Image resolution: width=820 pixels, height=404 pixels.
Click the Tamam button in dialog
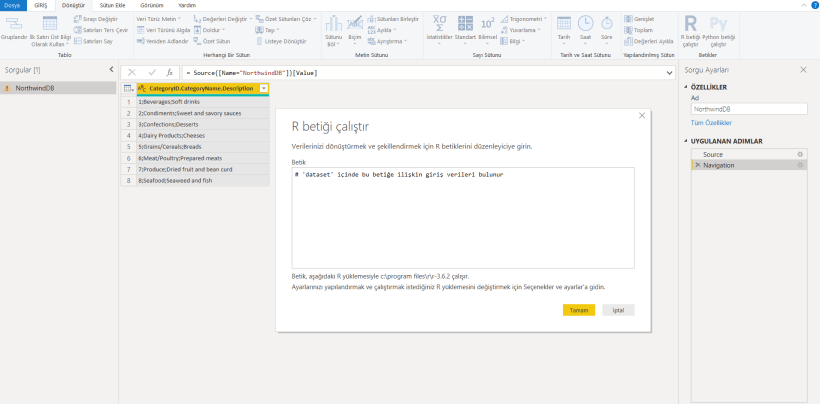[579, 310]
